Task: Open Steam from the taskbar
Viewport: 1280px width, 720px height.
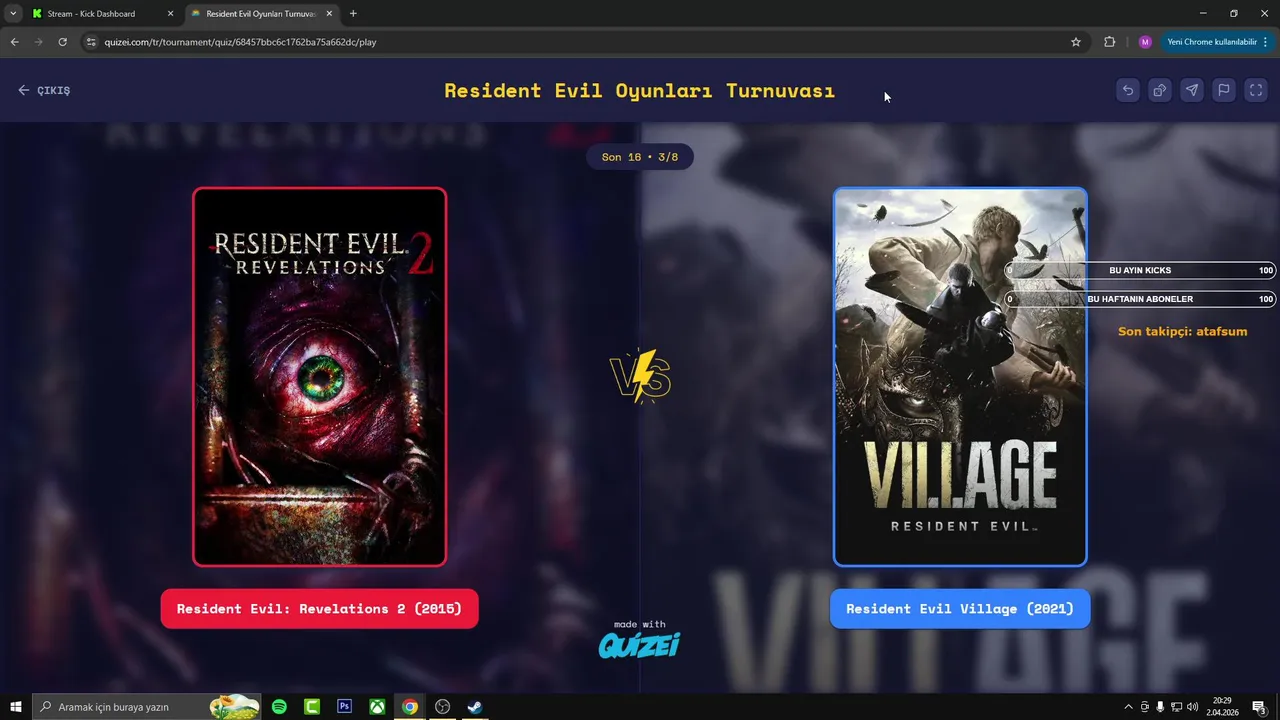Action: [475, 707]
